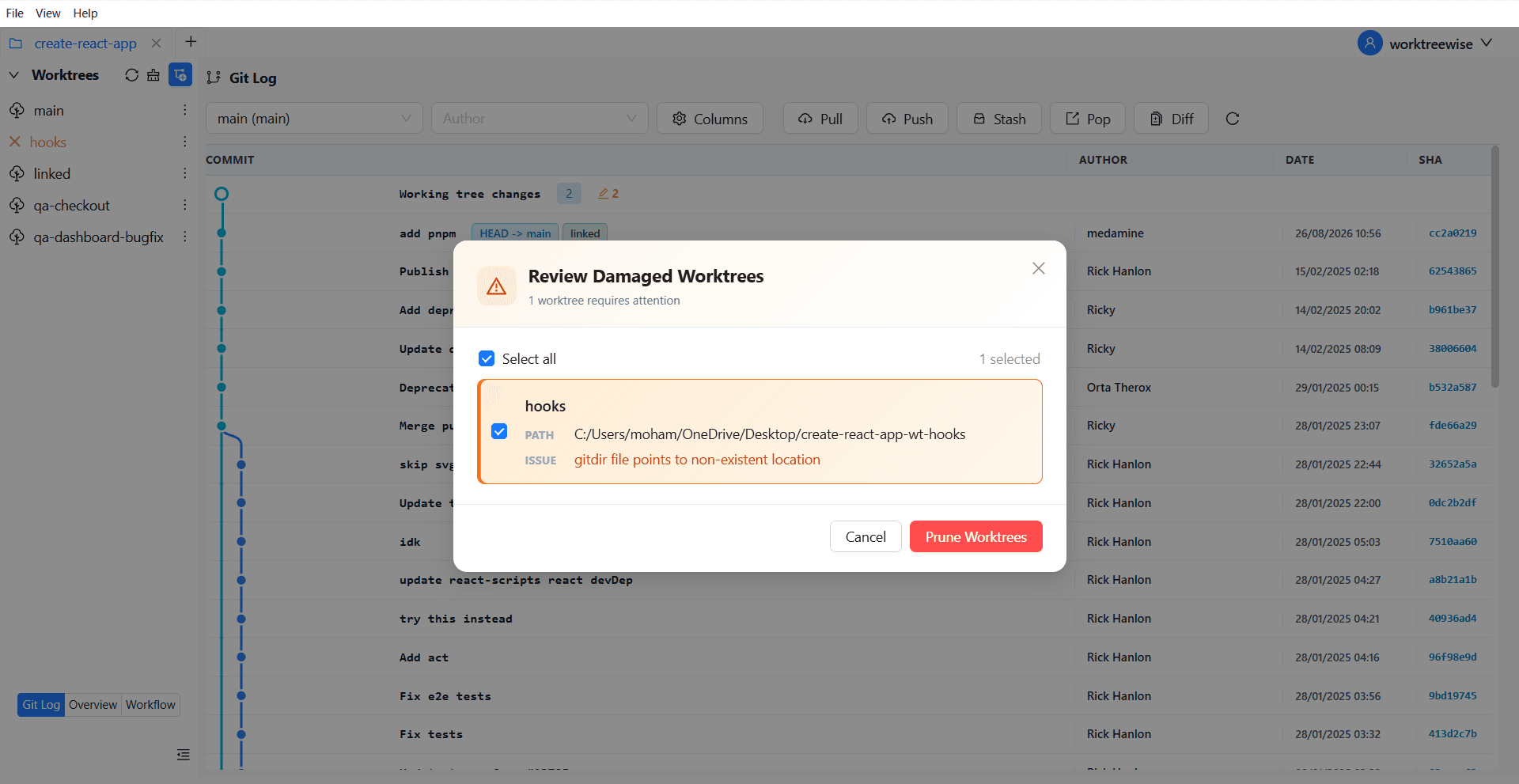
Task: Click the Cancel button in dialog
Action: pos(866,537)
